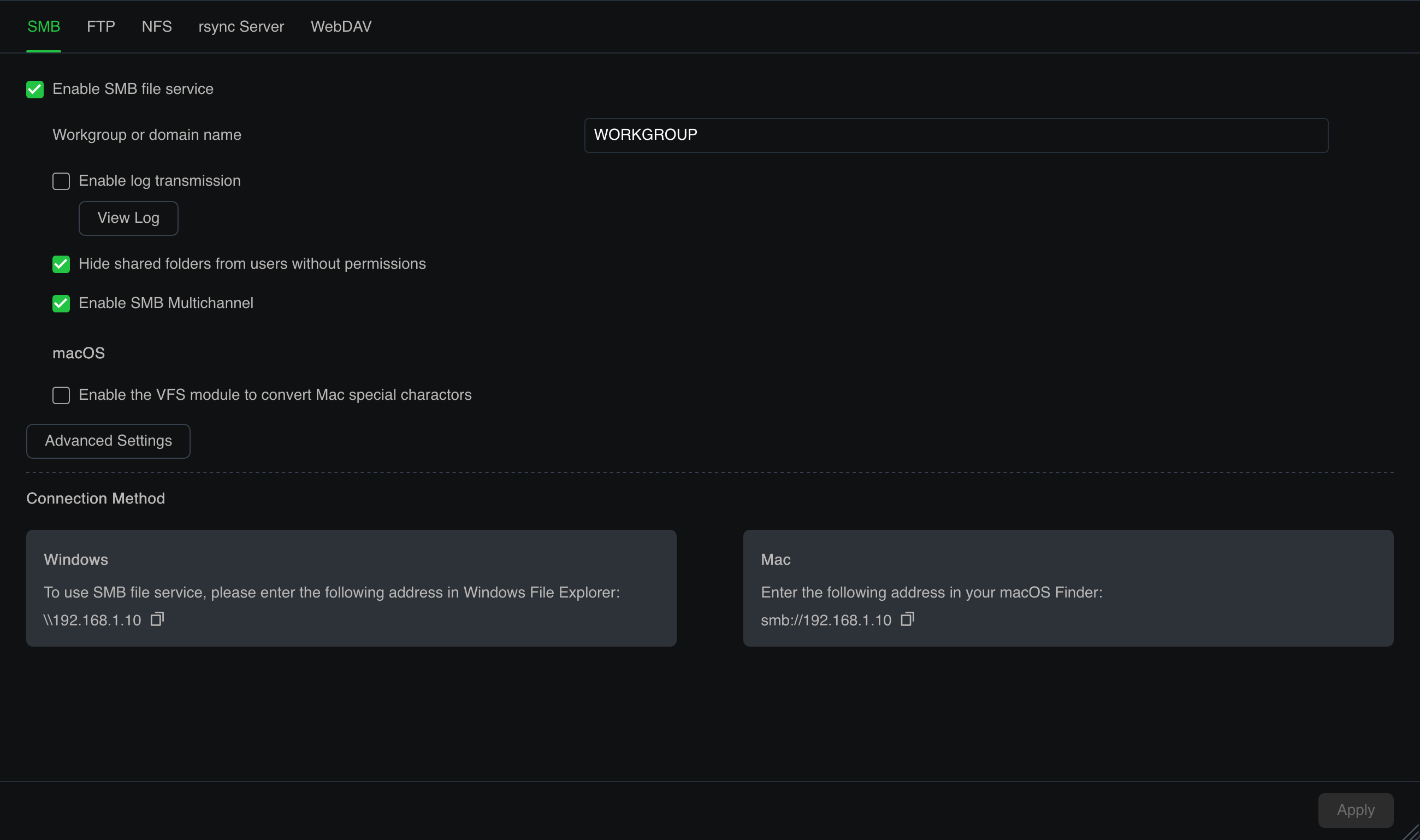Toggle Hide shared folders from users without permissions

tap(61, 264)
